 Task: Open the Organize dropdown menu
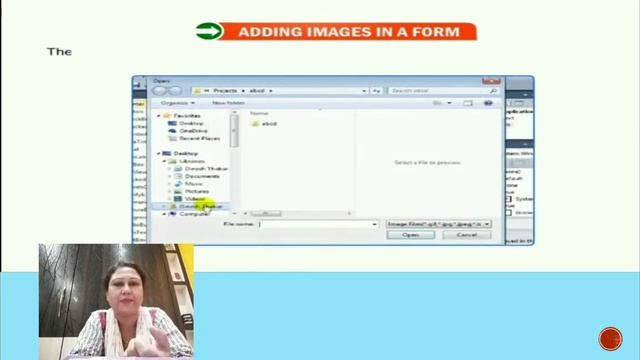pos(178,103)
